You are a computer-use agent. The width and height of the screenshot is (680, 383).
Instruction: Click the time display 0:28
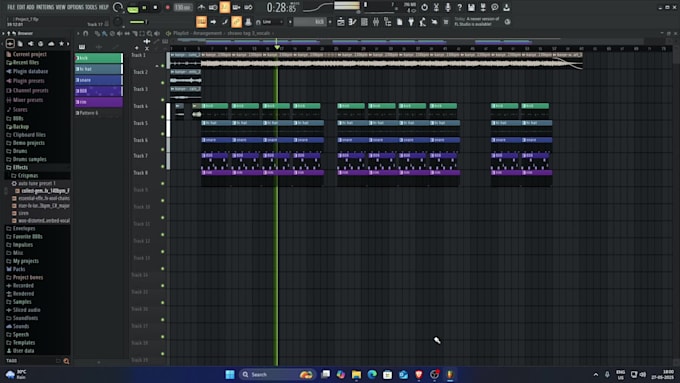point(282,7)
